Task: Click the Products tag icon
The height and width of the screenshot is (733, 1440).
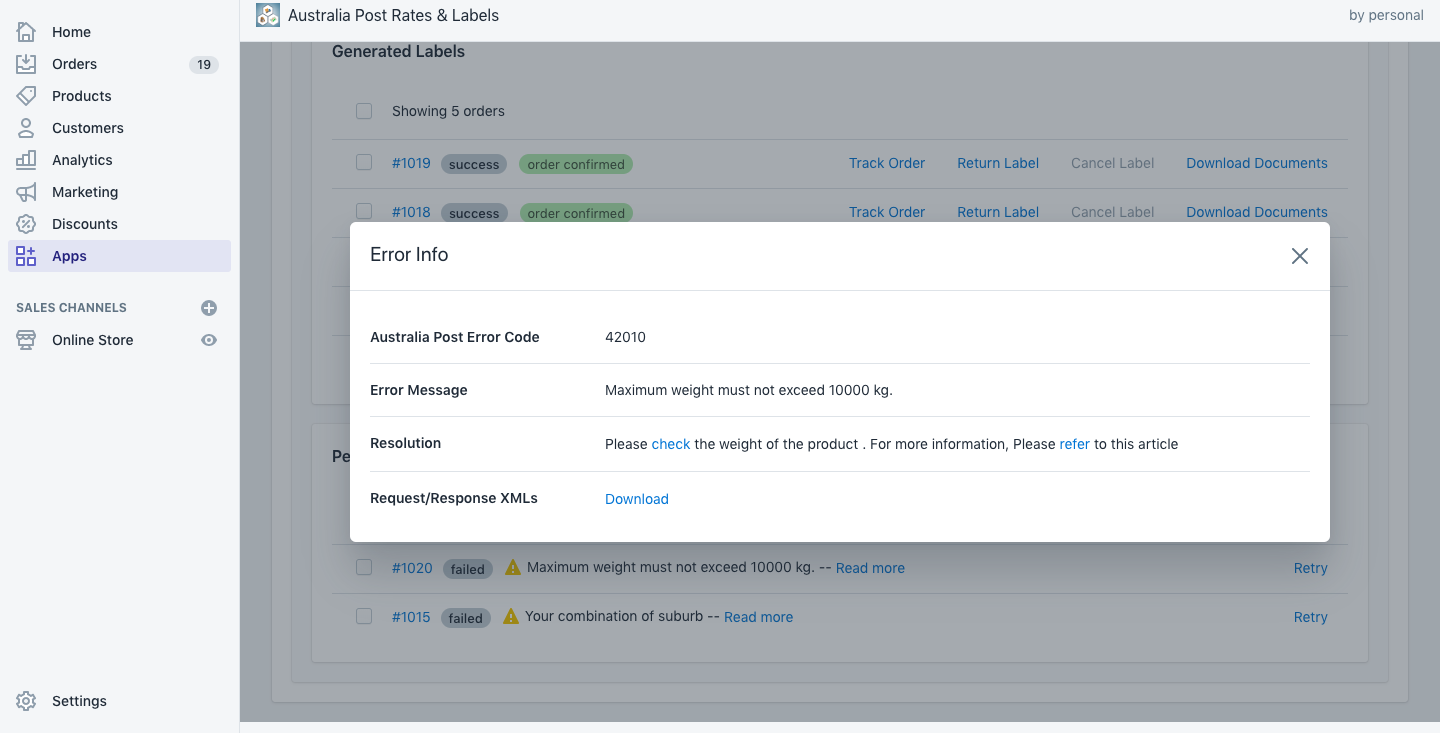Action: (x=26, y=96)
